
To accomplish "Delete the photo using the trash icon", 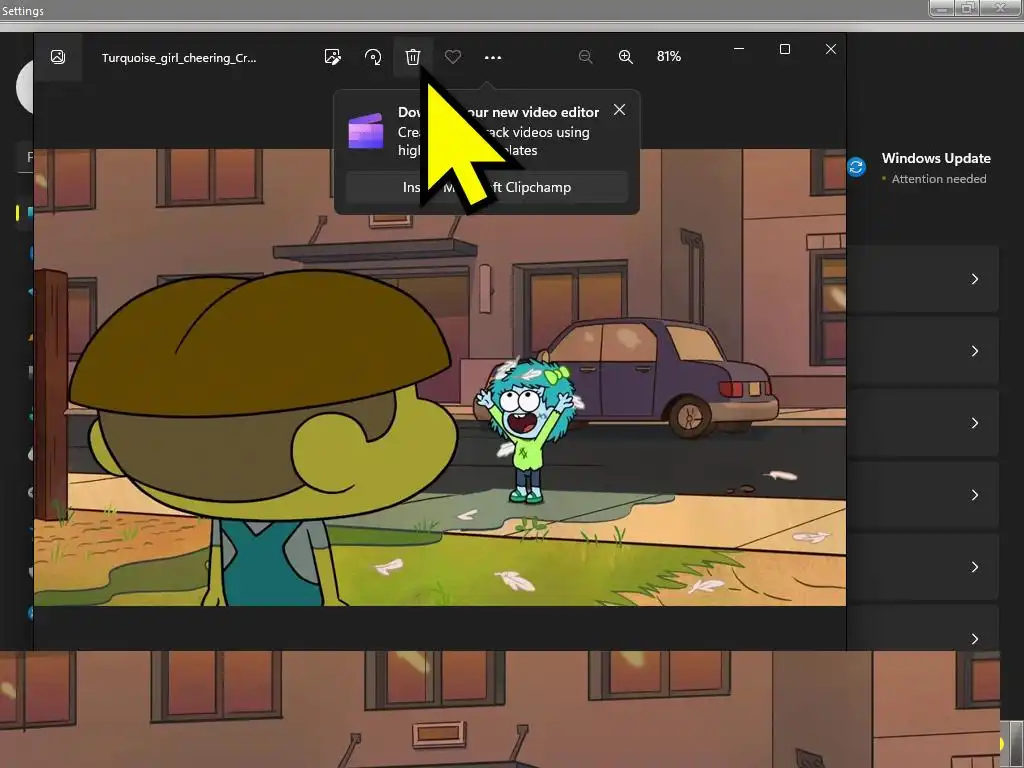I will pos(413,57).
